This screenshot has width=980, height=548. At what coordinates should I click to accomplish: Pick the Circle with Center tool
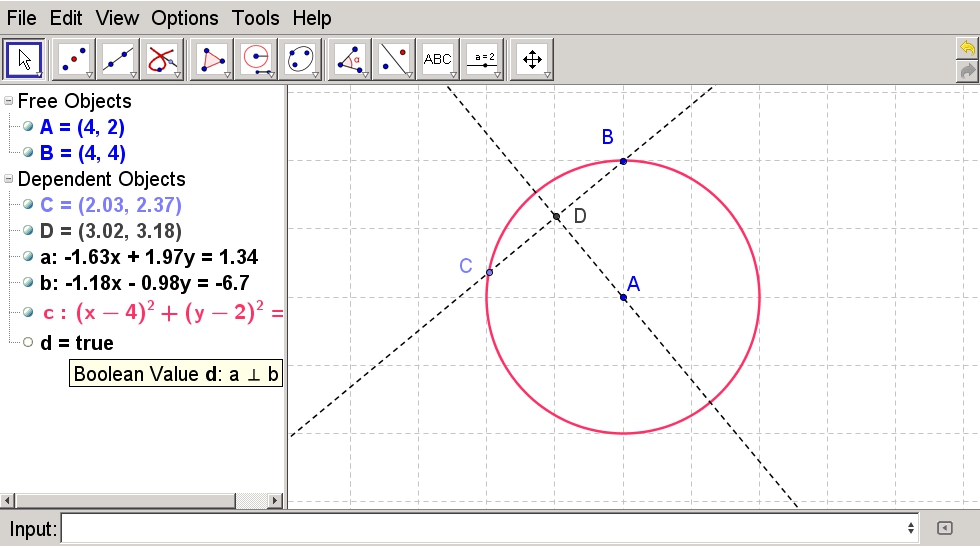256,60
